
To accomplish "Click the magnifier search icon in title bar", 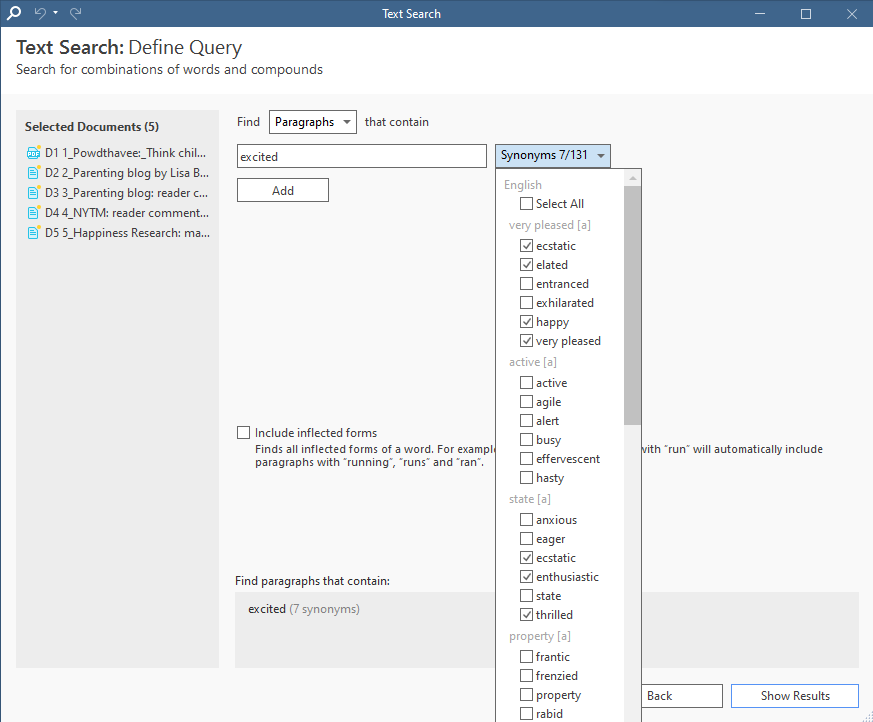I will click(x=14, y=14).
